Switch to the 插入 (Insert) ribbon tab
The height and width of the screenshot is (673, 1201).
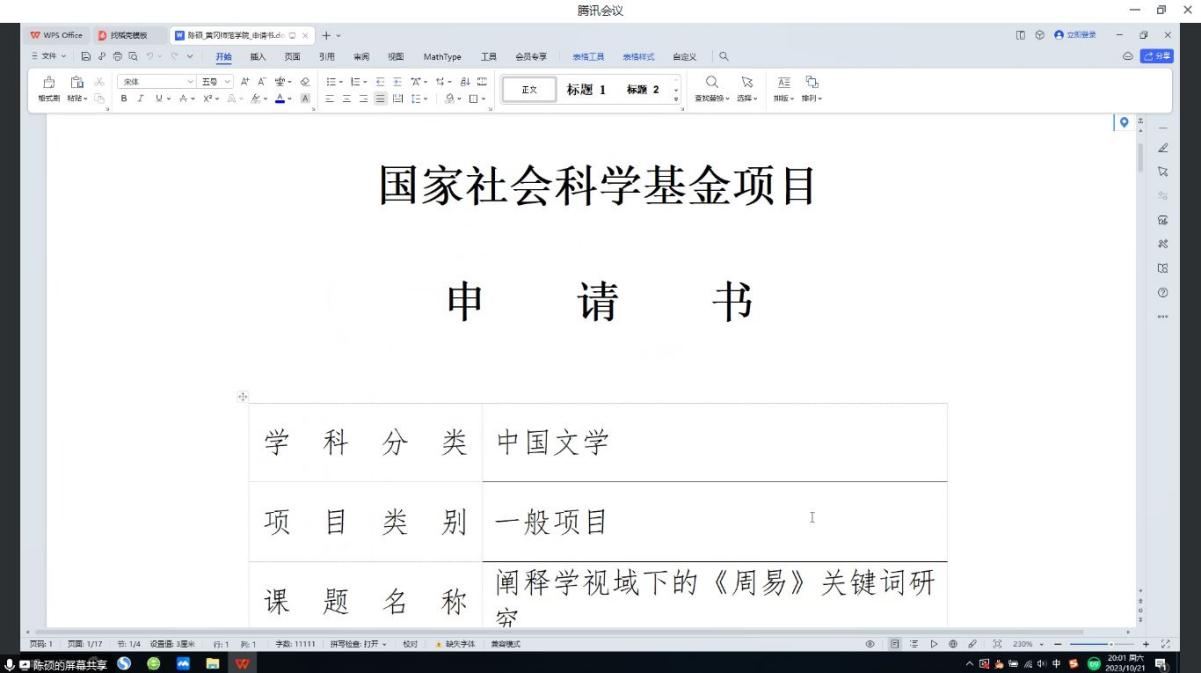click(x=258, y=57)
